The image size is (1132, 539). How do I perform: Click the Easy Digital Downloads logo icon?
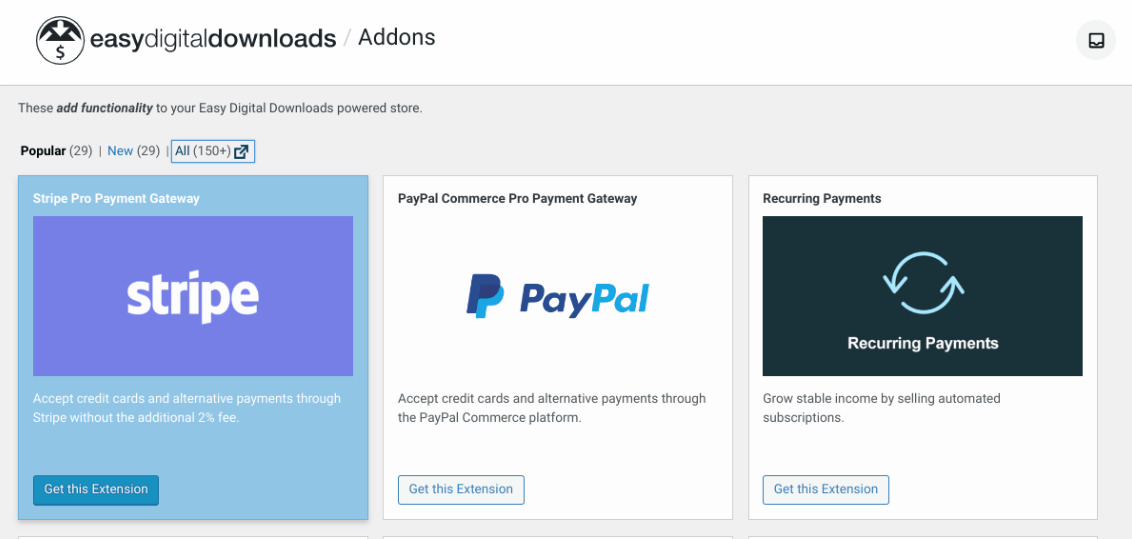[60, 40]
